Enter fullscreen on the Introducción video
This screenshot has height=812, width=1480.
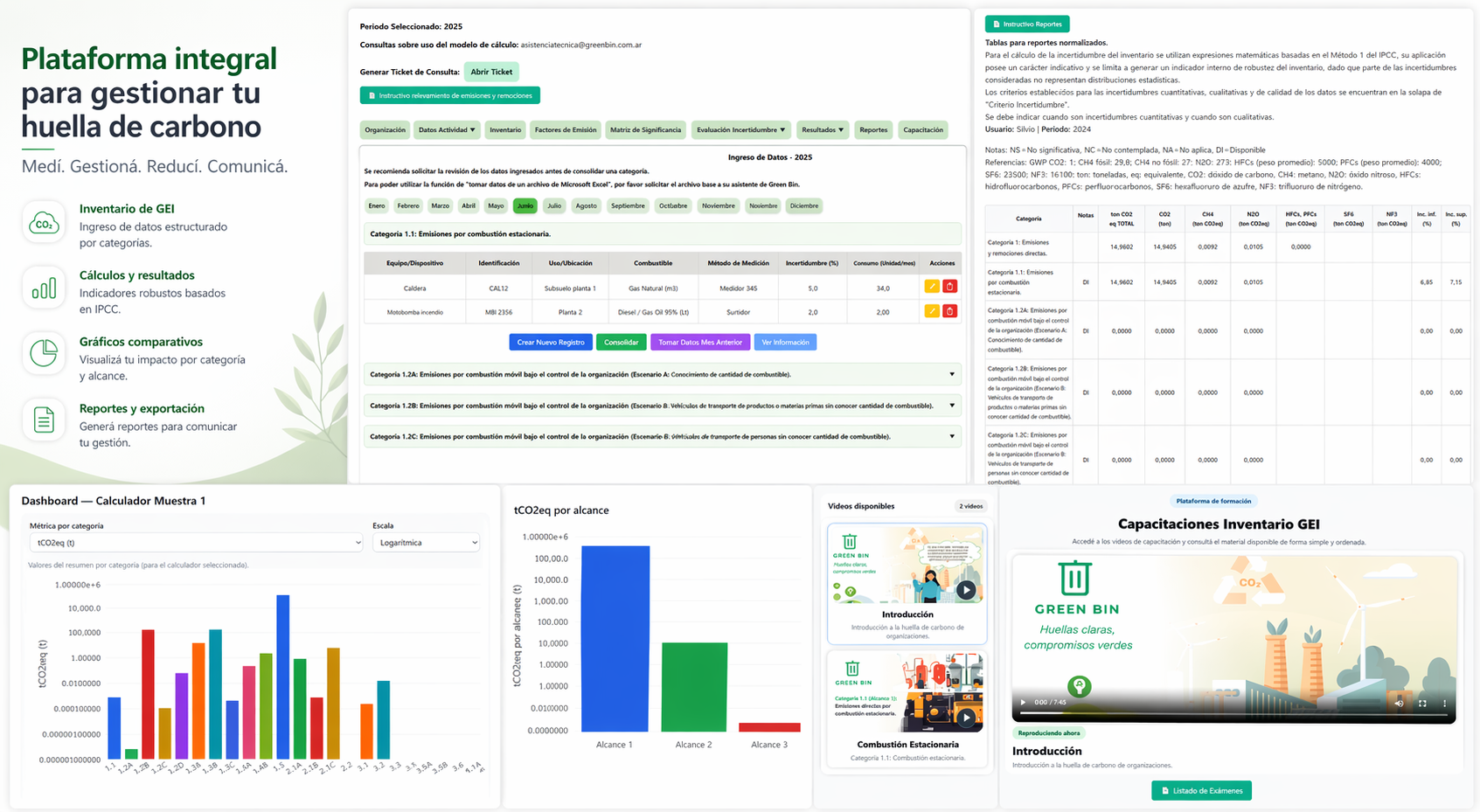coord(1422,703)
